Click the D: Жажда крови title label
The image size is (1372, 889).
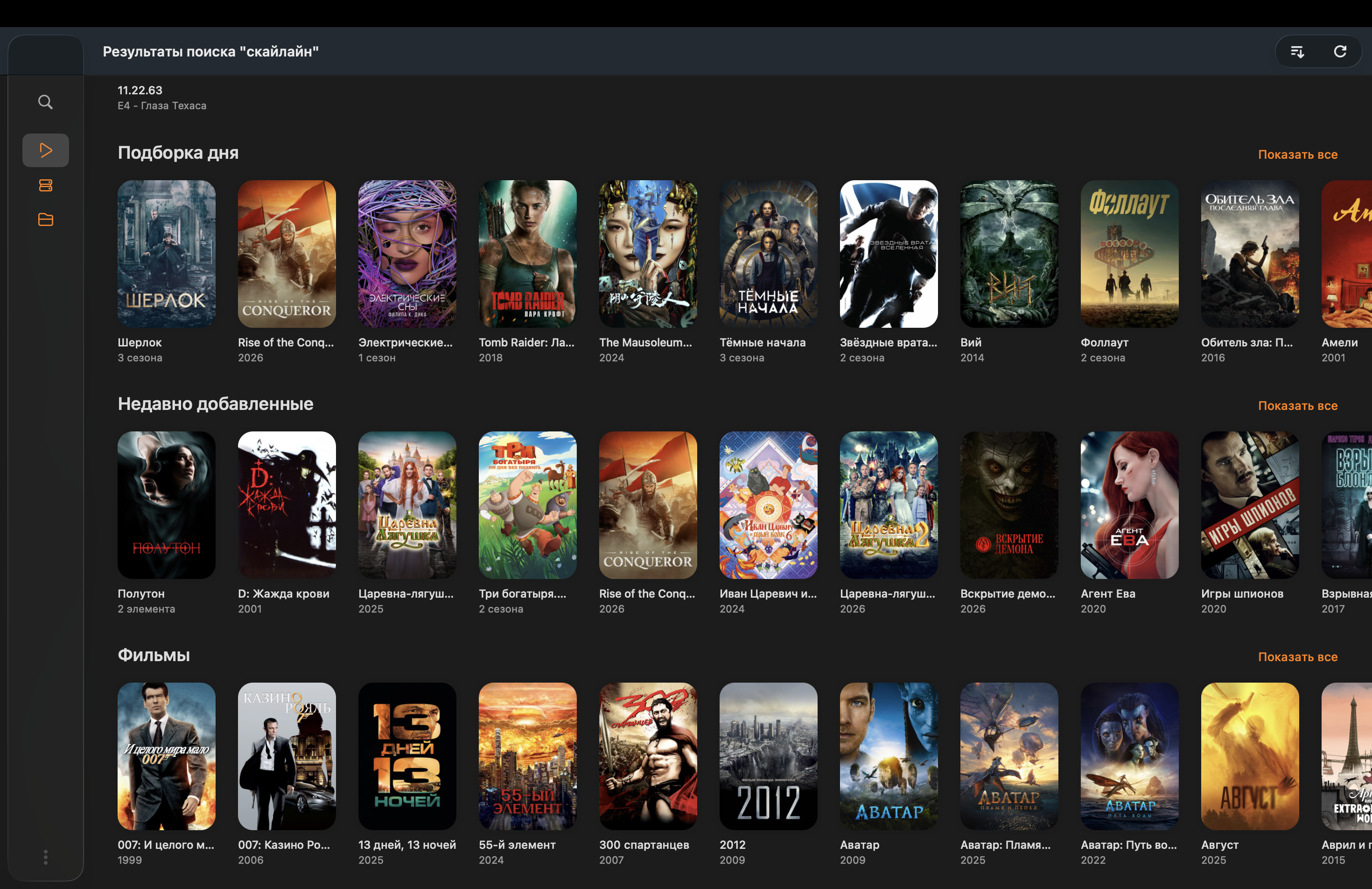[x=284, y=593]
